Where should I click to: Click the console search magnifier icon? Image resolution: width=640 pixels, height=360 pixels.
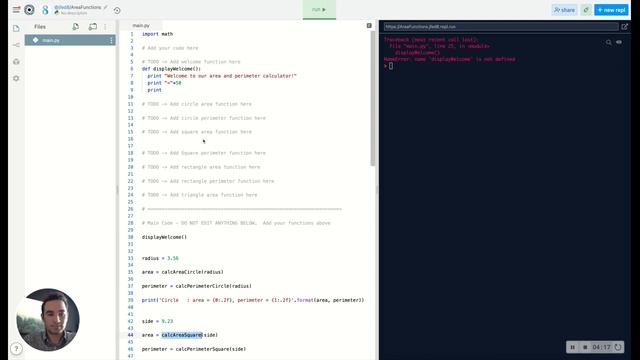609,42
